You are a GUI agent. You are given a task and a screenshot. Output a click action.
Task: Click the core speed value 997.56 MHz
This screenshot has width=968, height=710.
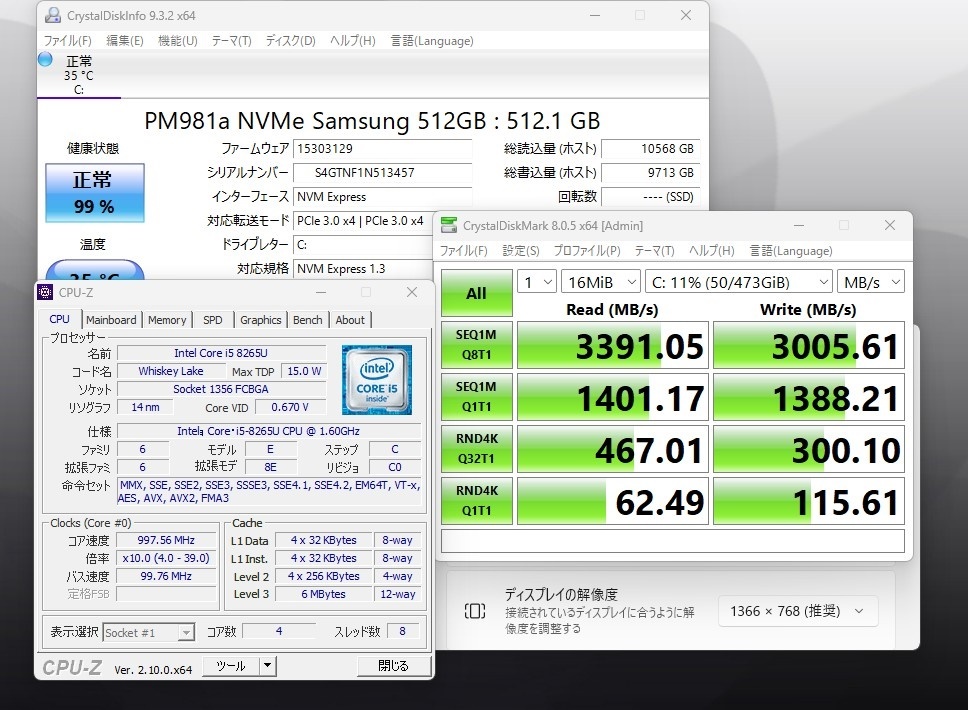(x=166, y=540)
